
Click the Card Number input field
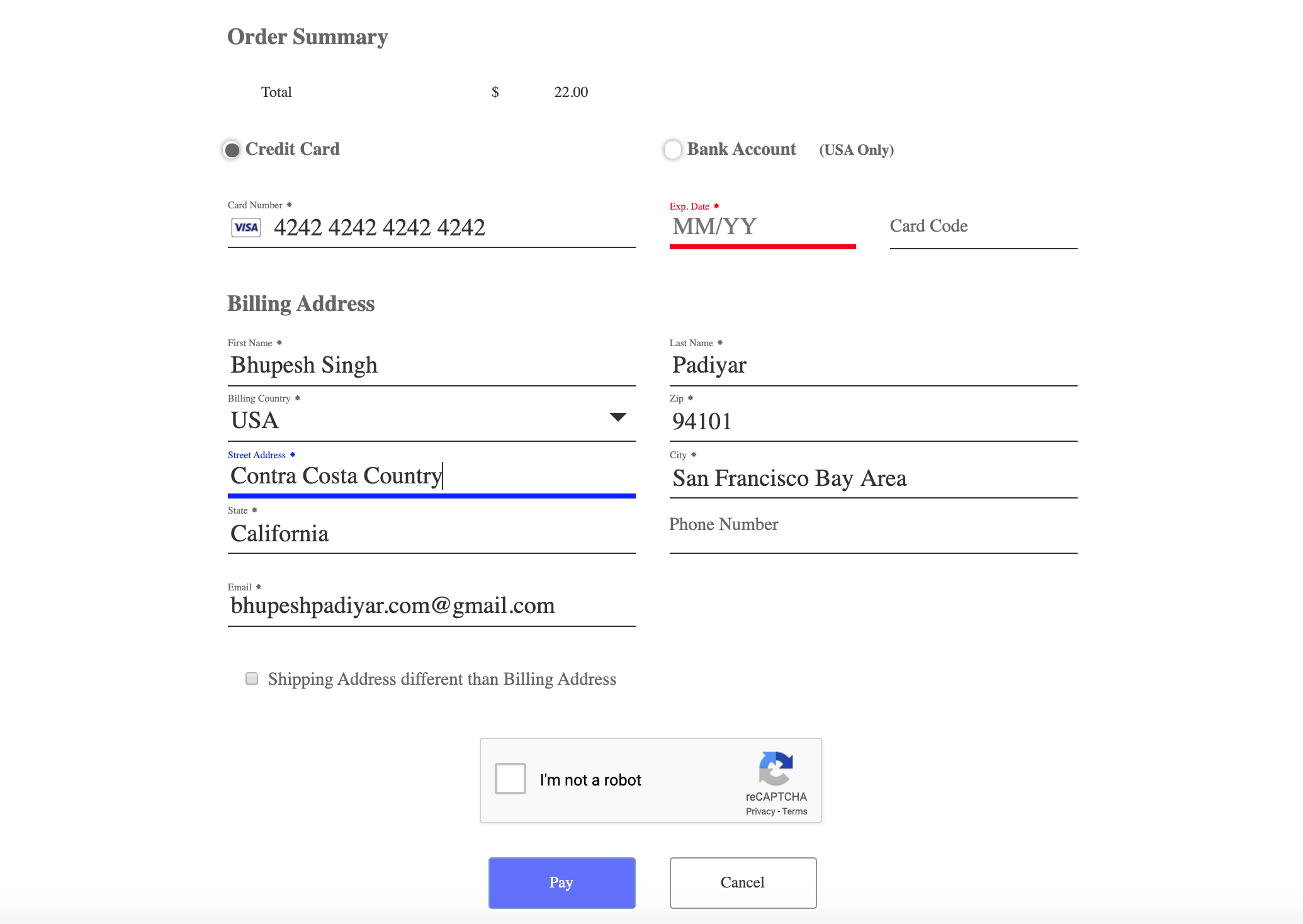click(x=441, y=227)
